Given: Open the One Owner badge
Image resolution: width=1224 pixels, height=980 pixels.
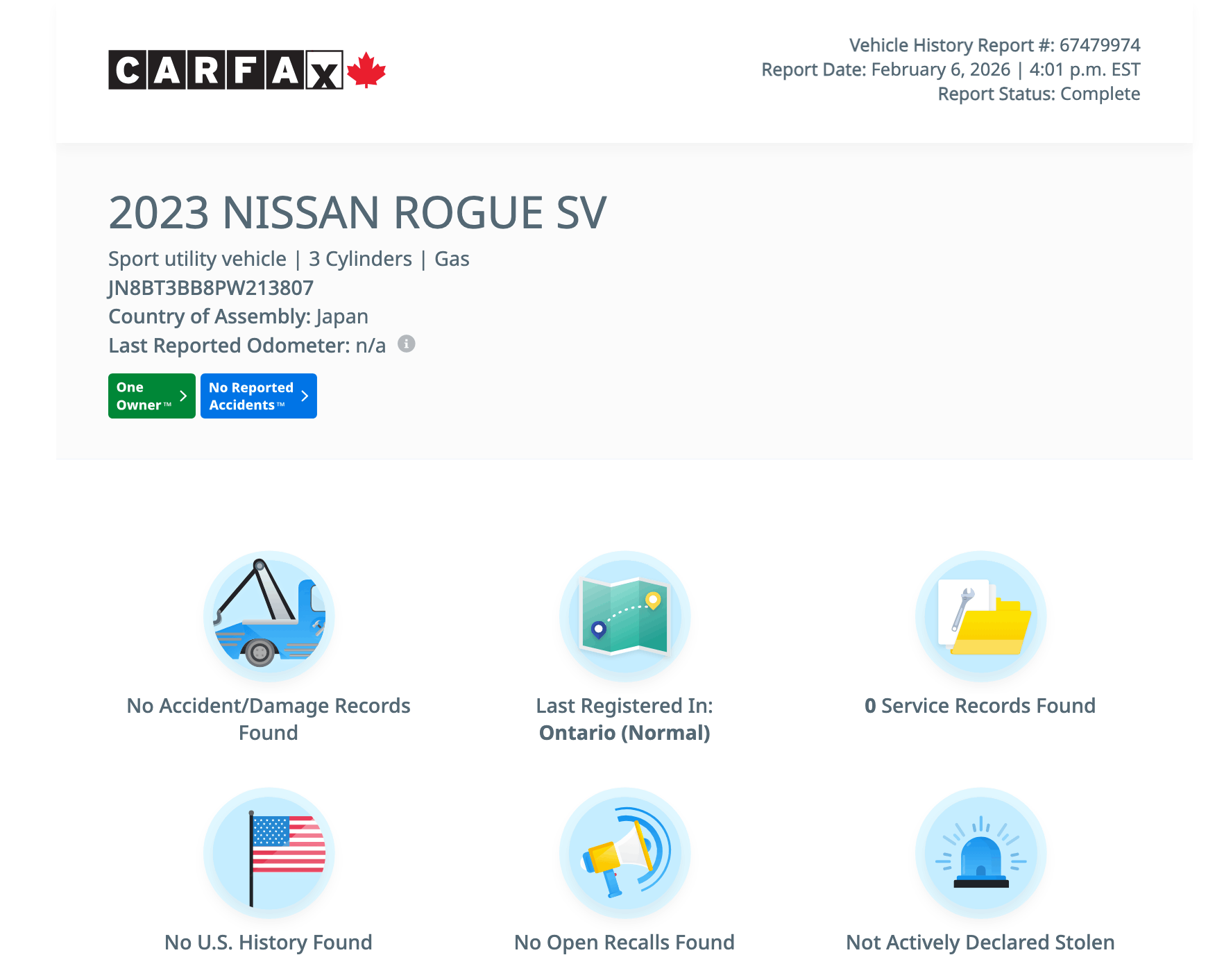Looking at the screenshot, I should point(144,396).
